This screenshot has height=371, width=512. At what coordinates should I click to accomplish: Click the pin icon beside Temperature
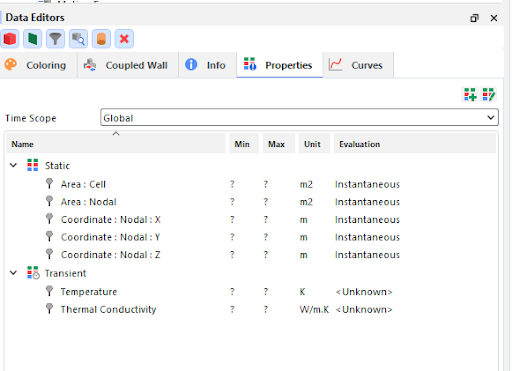[49, 291]
